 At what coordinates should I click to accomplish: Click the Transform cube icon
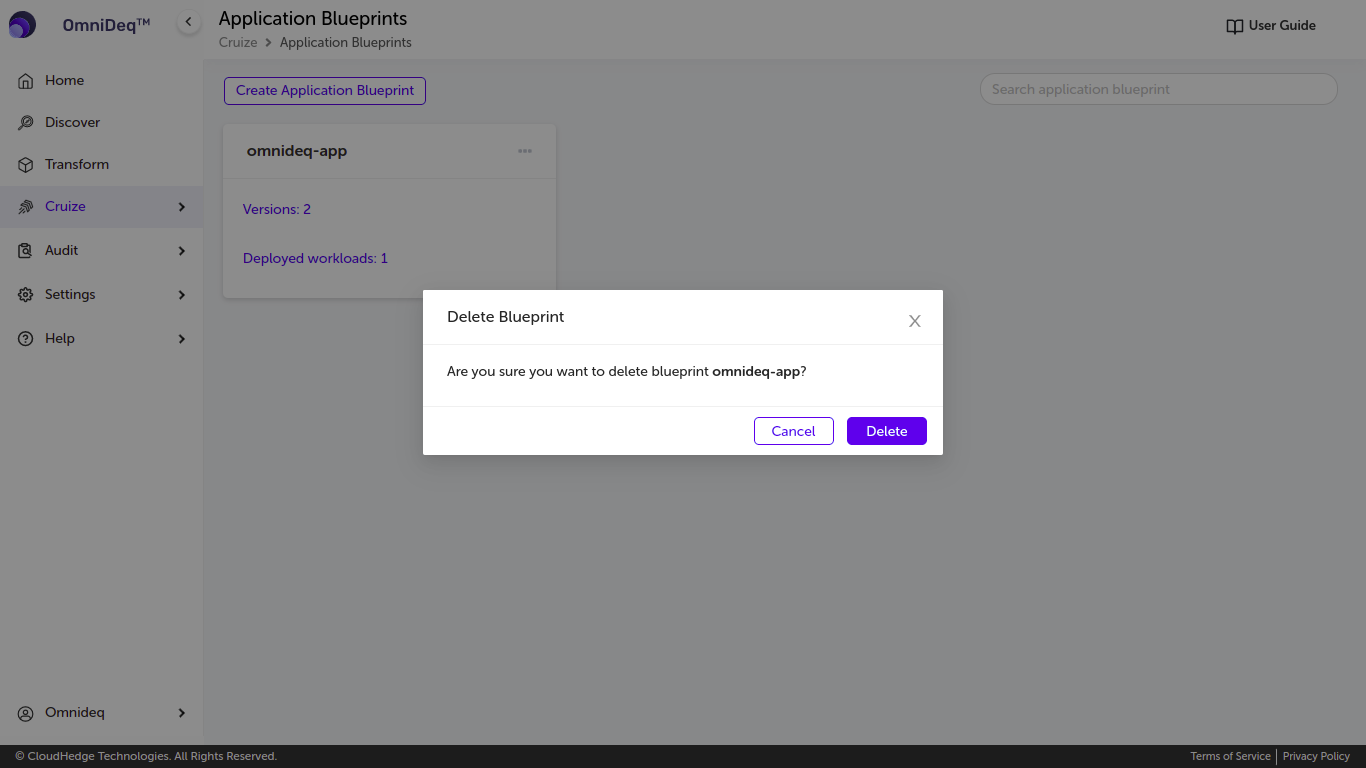[x=26, y=165]
